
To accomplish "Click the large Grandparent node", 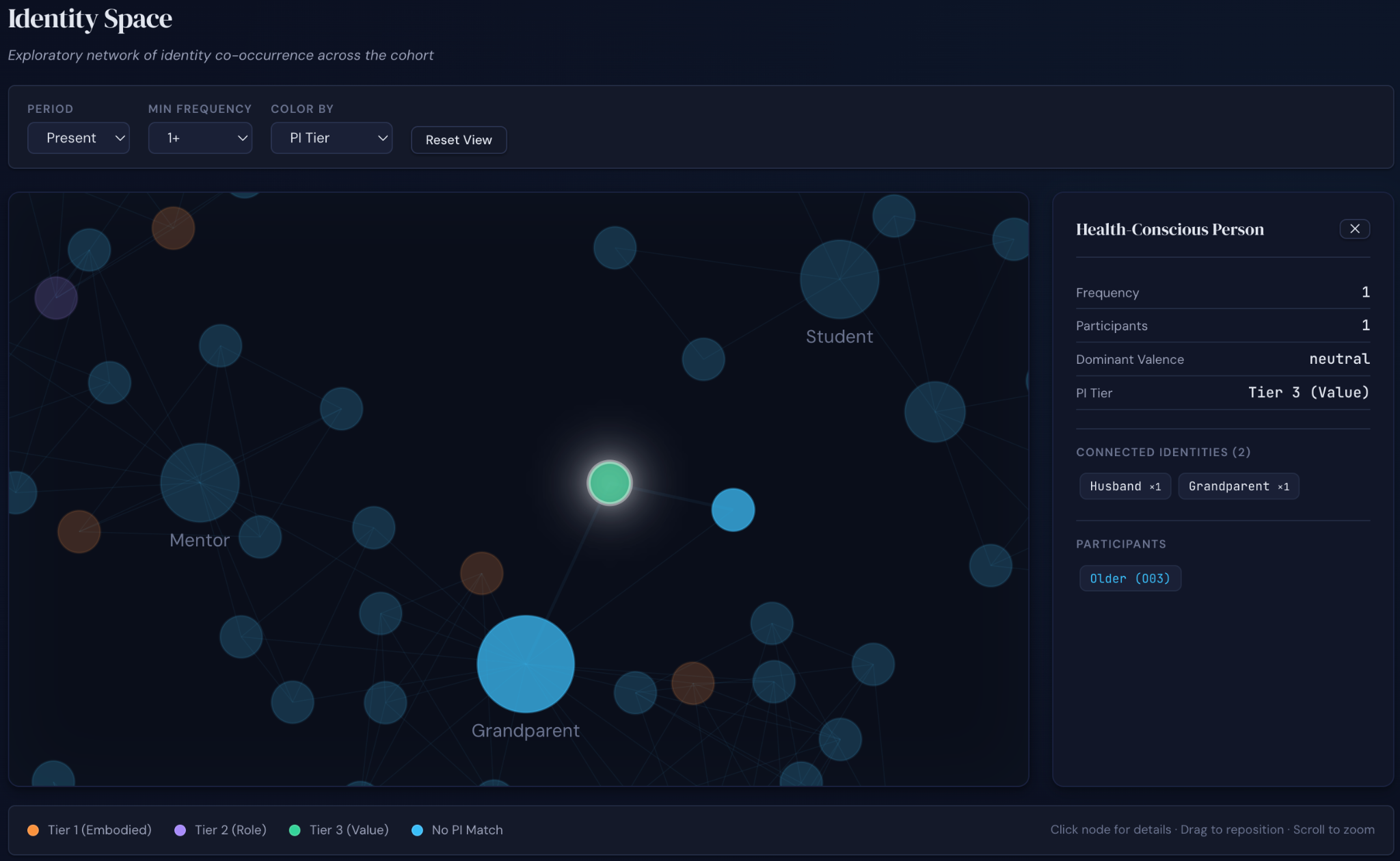I will pyautogui.click(x=526, y=664).
